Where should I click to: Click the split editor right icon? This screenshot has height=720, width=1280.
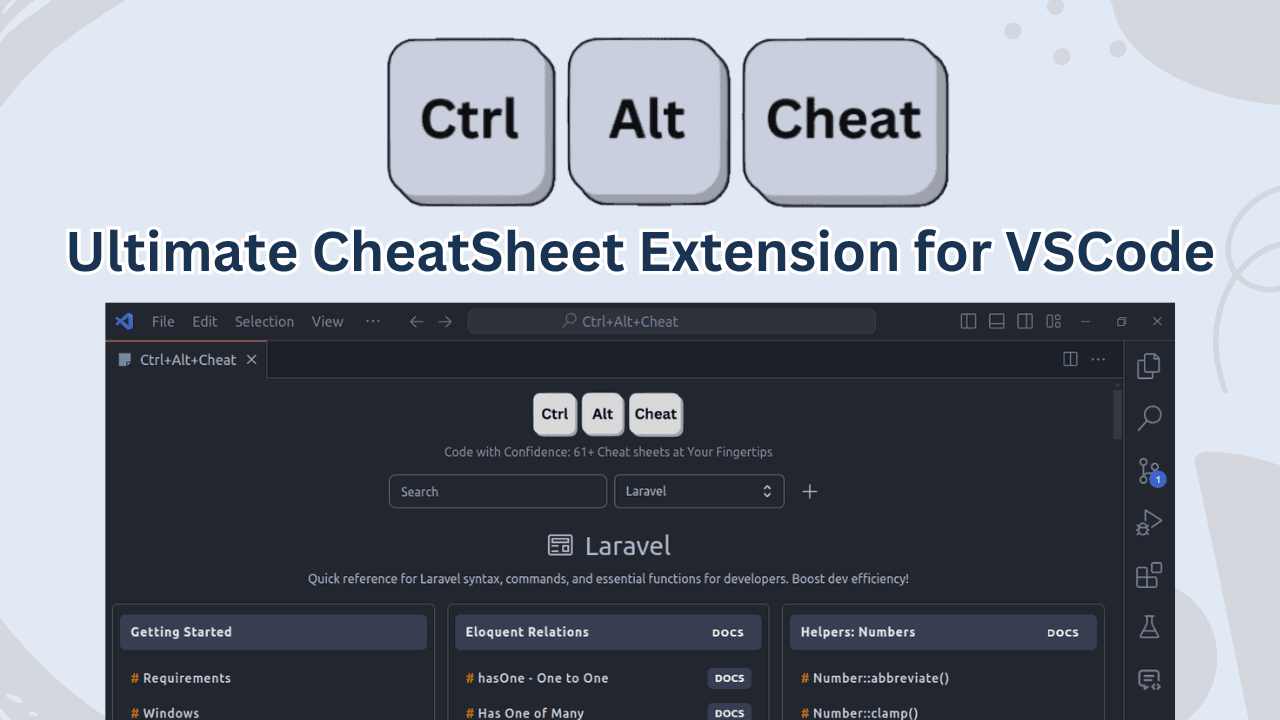coord(1070,359)
